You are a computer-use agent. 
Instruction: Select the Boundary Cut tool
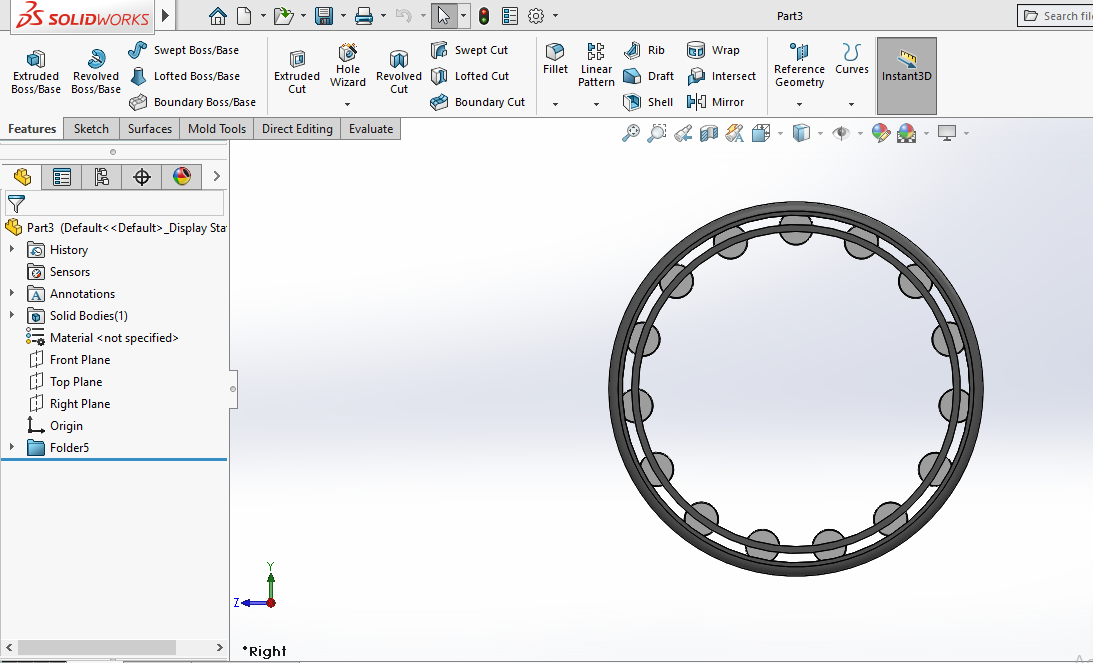click(x=477, y=102)
